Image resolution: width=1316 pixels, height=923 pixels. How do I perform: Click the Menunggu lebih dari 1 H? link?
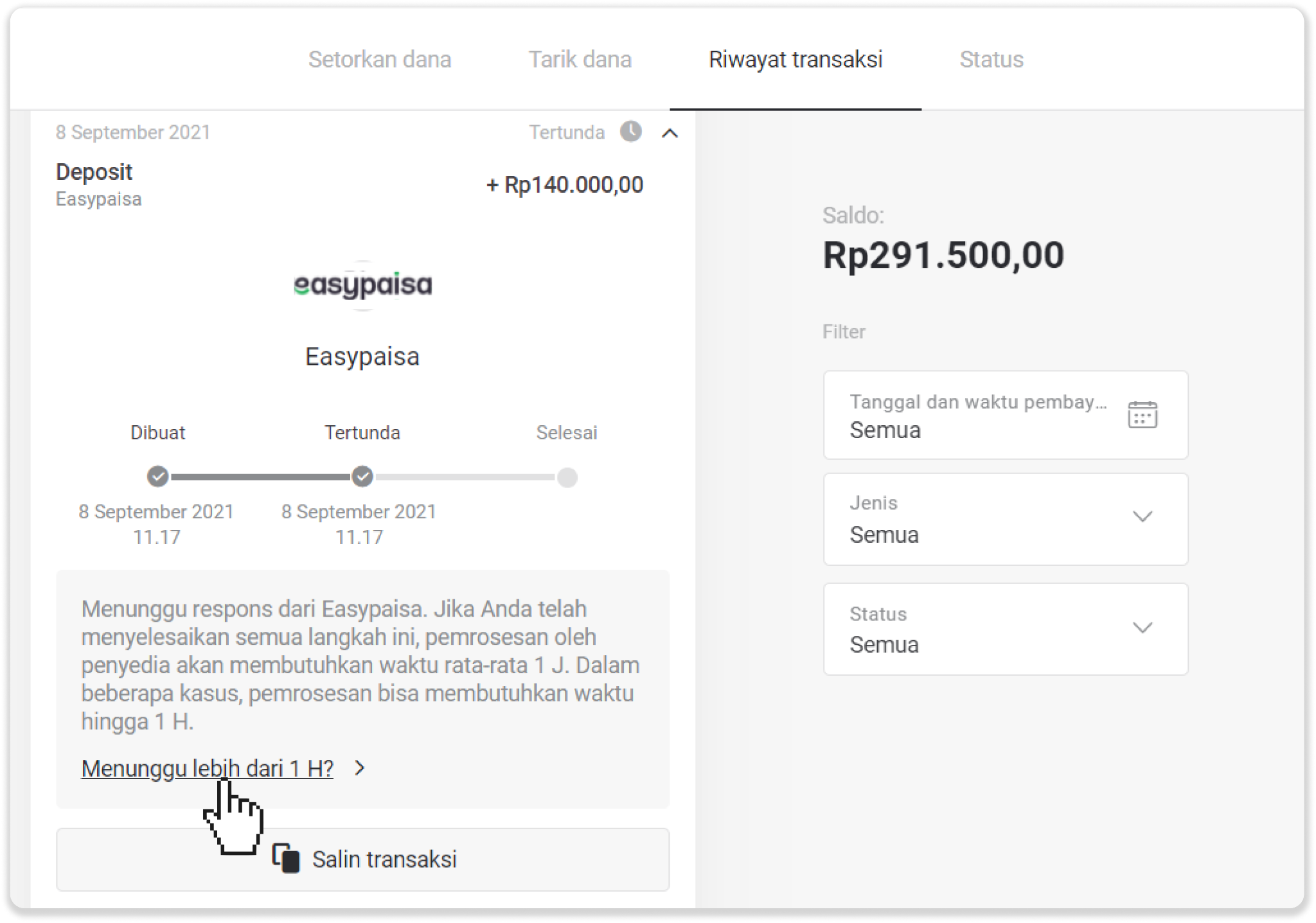(x=207, y=768)
